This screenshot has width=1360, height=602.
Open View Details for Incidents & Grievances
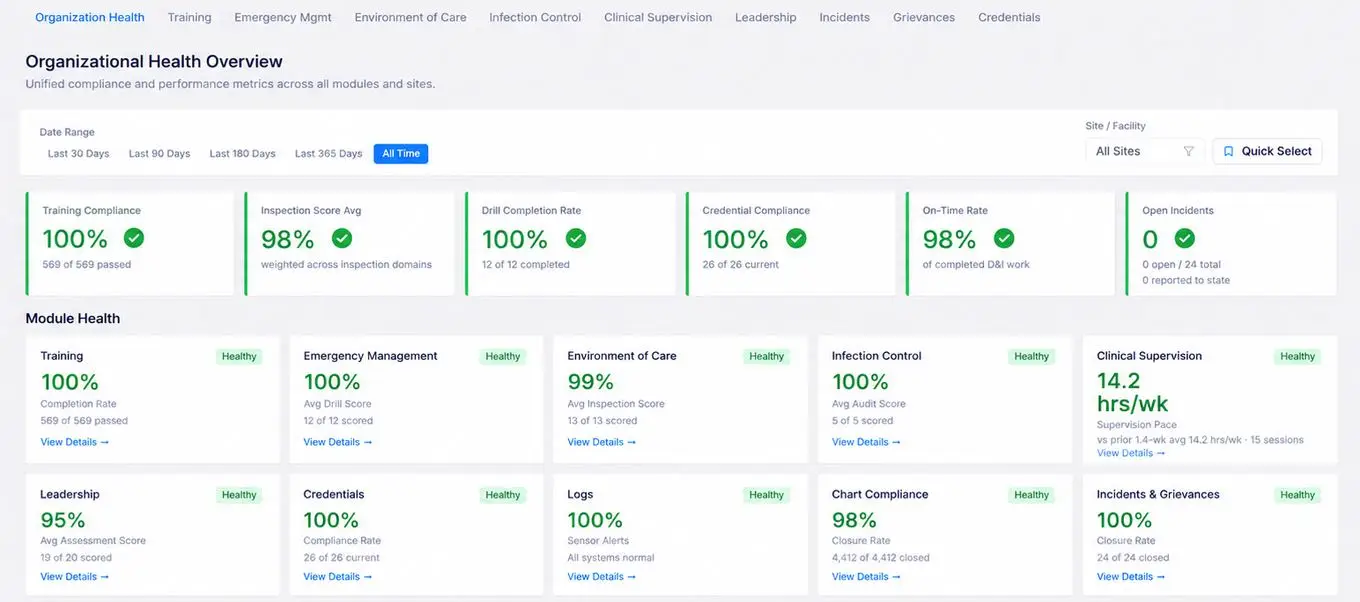(x=1131, y=576)
